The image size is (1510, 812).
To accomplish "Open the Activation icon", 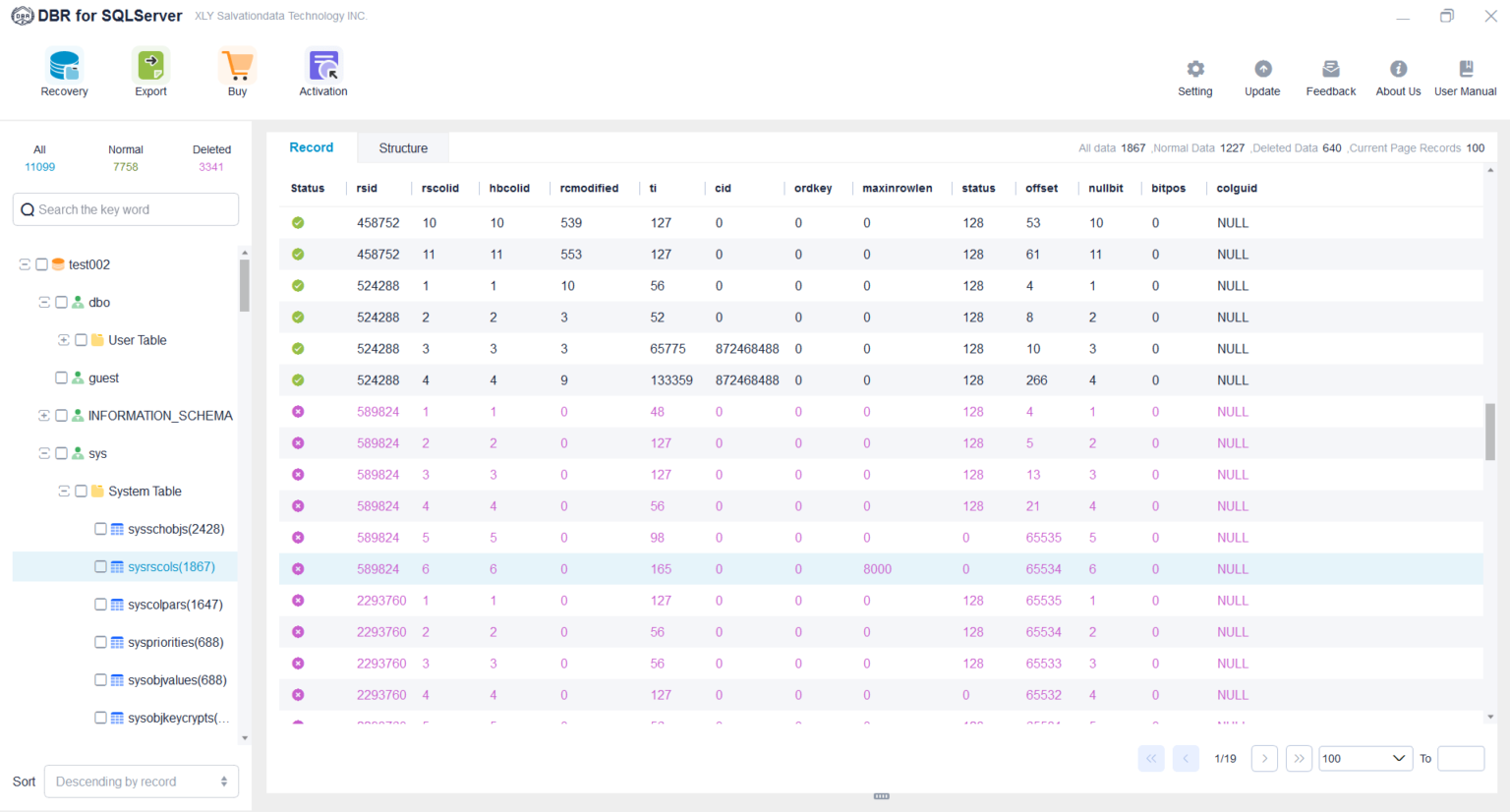I will pos(322,71).
